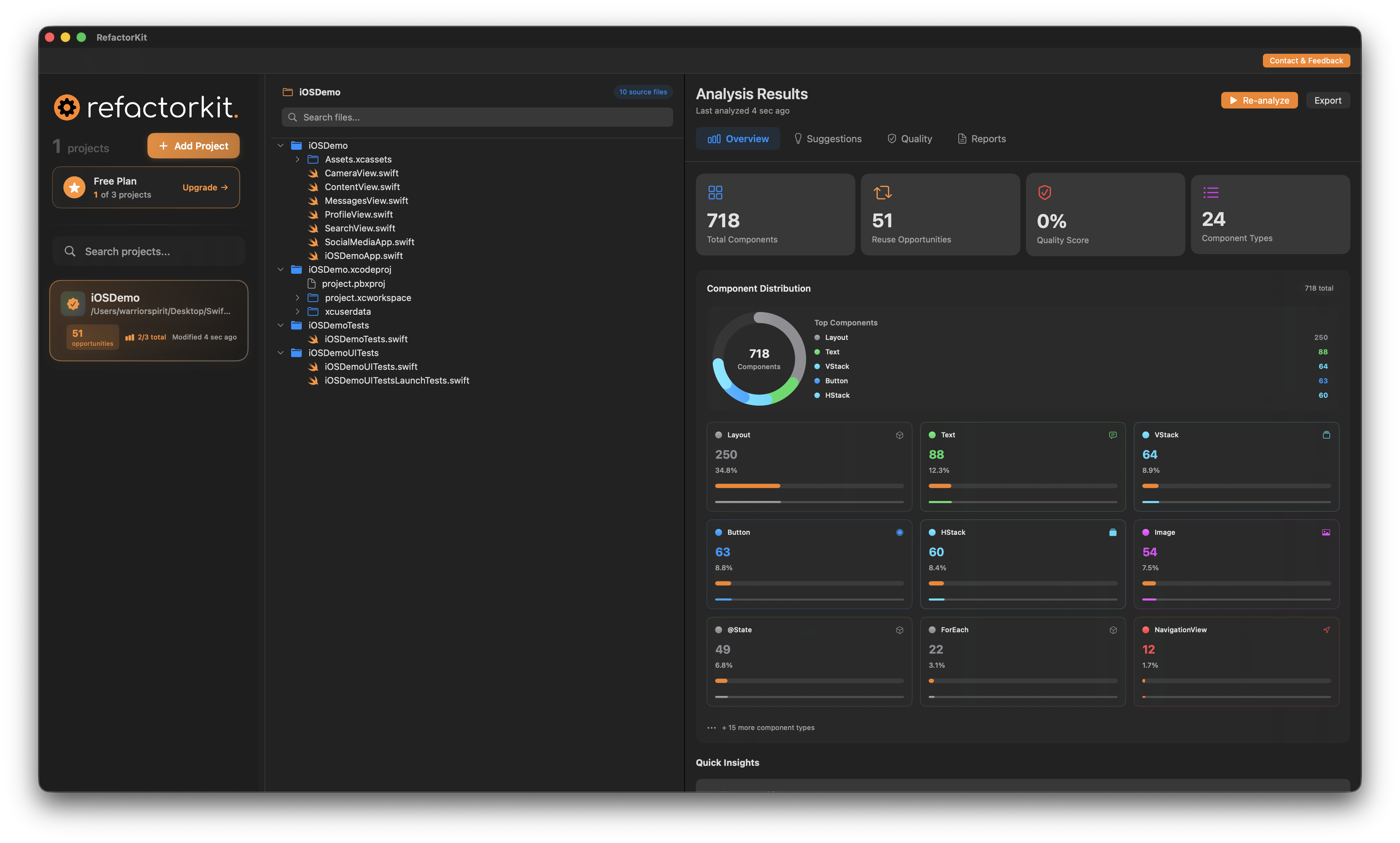Image resolution: width=1400 pixels, height=843 pixels.
Task: Click the stack icon on VStack card
Action: point(1326,435)
